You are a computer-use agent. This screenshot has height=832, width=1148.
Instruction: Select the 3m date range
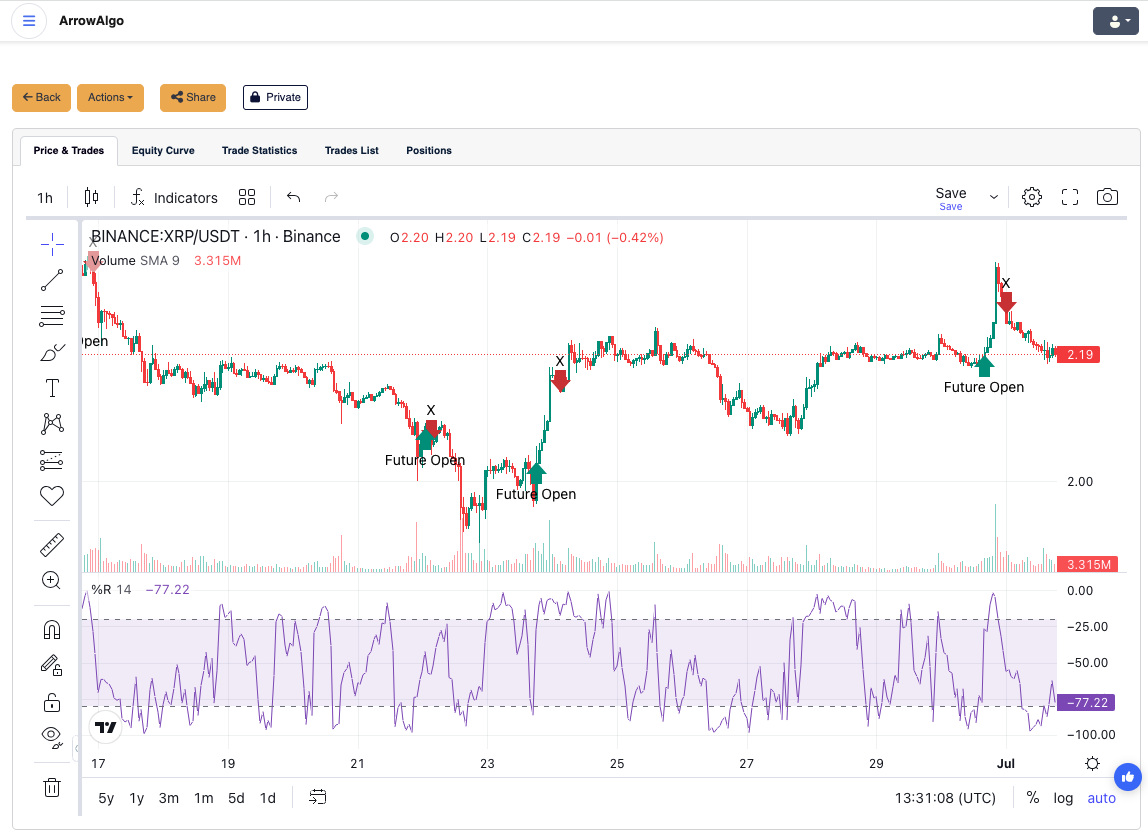[x=169, y=798]
